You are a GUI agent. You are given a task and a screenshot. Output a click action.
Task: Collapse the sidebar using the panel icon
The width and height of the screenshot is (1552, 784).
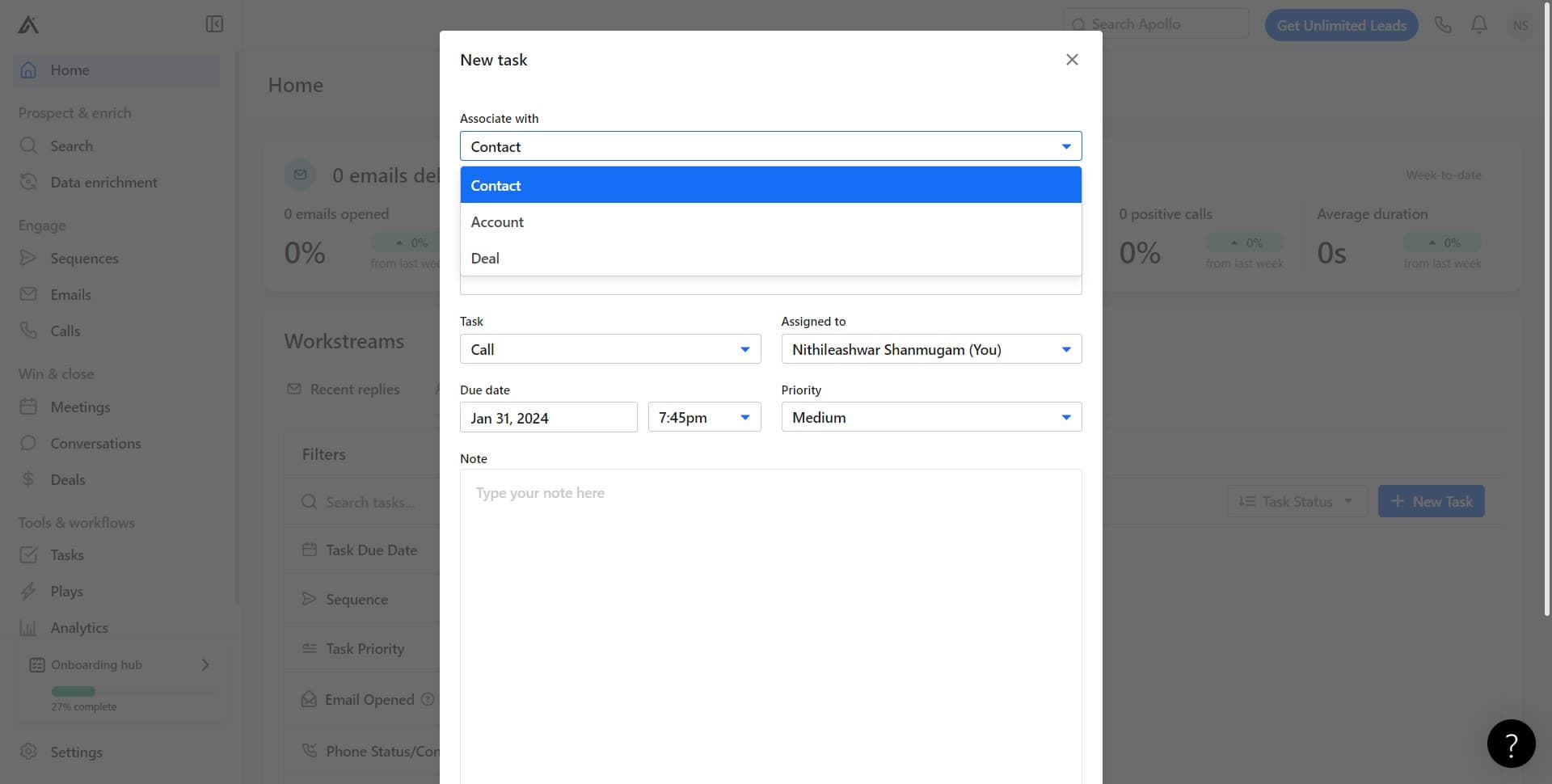point(213,23)
